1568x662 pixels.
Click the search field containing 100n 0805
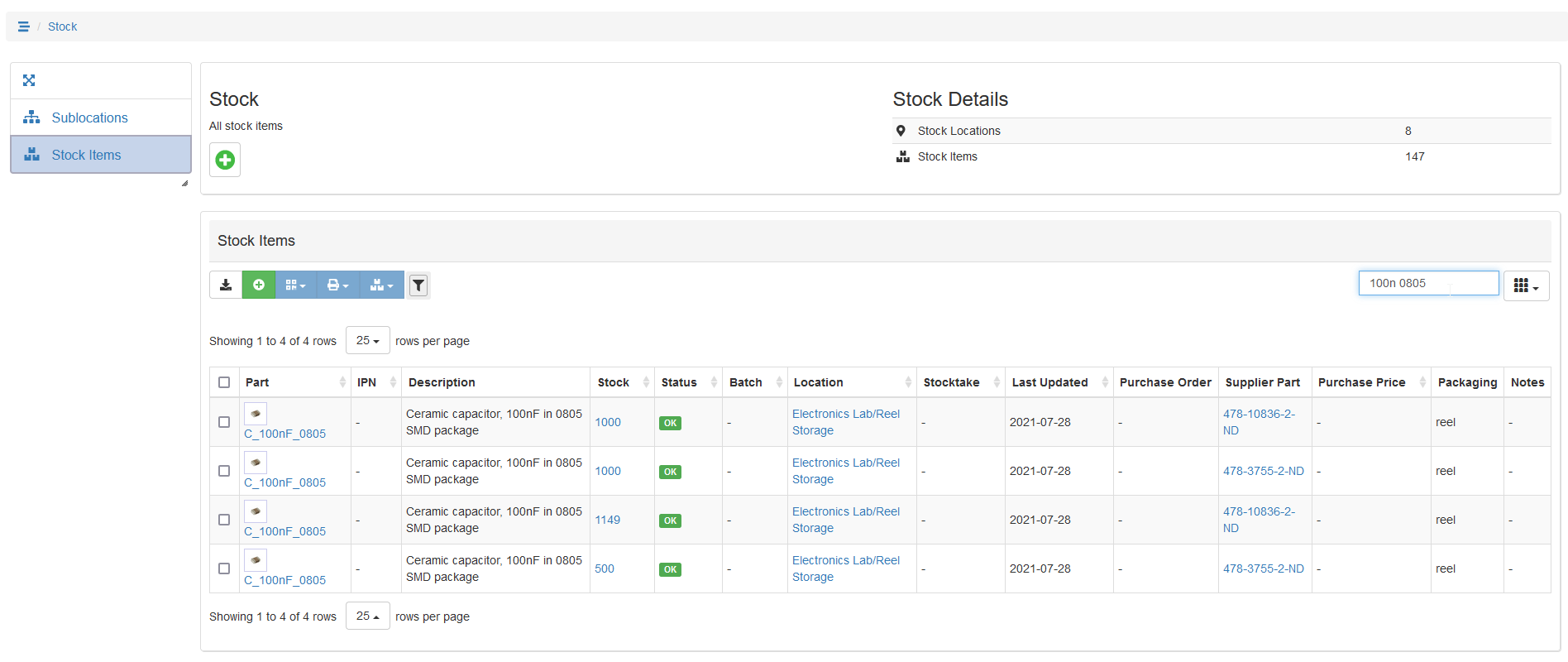1427,283
